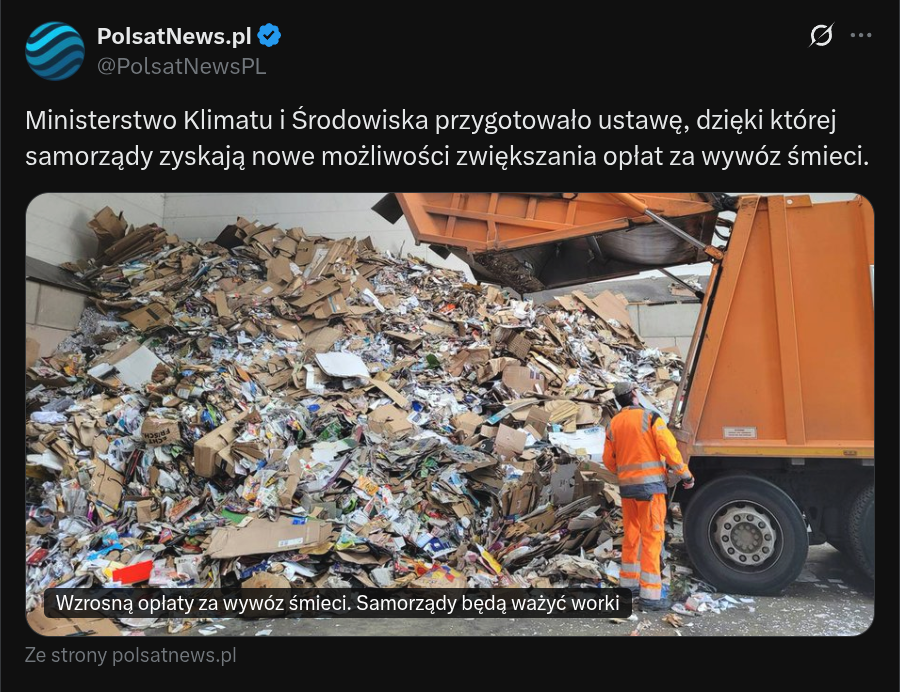Viewport: 900px width, 692px height.
Task: Click the red item at bottom of waste pile
Action: pos(133,572)
